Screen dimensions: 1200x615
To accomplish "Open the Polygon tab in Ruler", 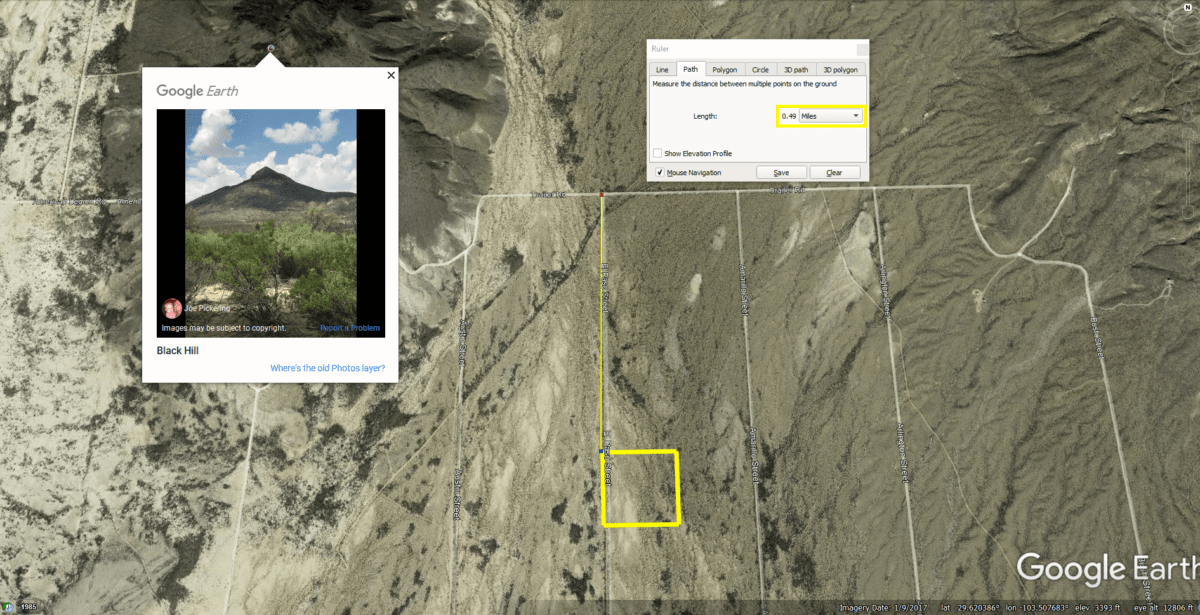I will [x=725, y=70].
